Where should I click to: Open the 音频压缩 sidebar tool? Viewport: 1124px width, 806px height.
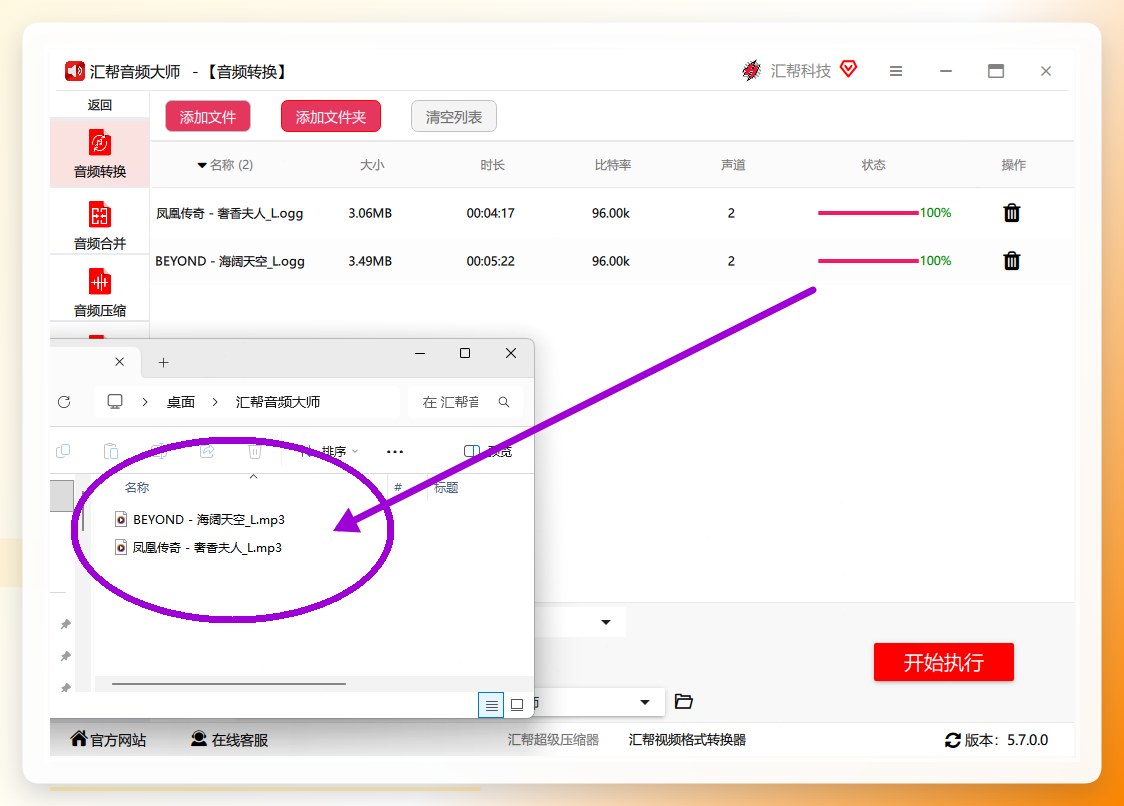[100, 292]
